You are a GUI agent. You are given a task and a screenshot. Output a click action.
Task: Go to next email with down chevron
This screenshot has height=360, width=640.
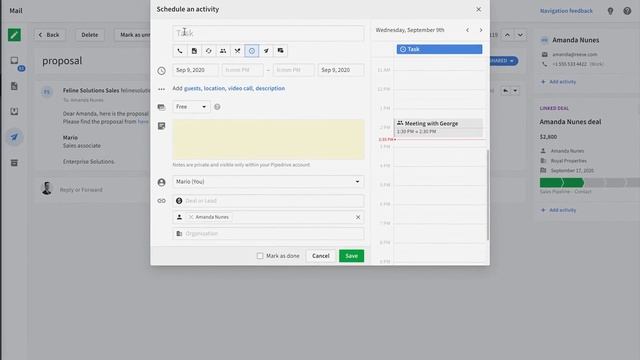(x=520, y=35)
